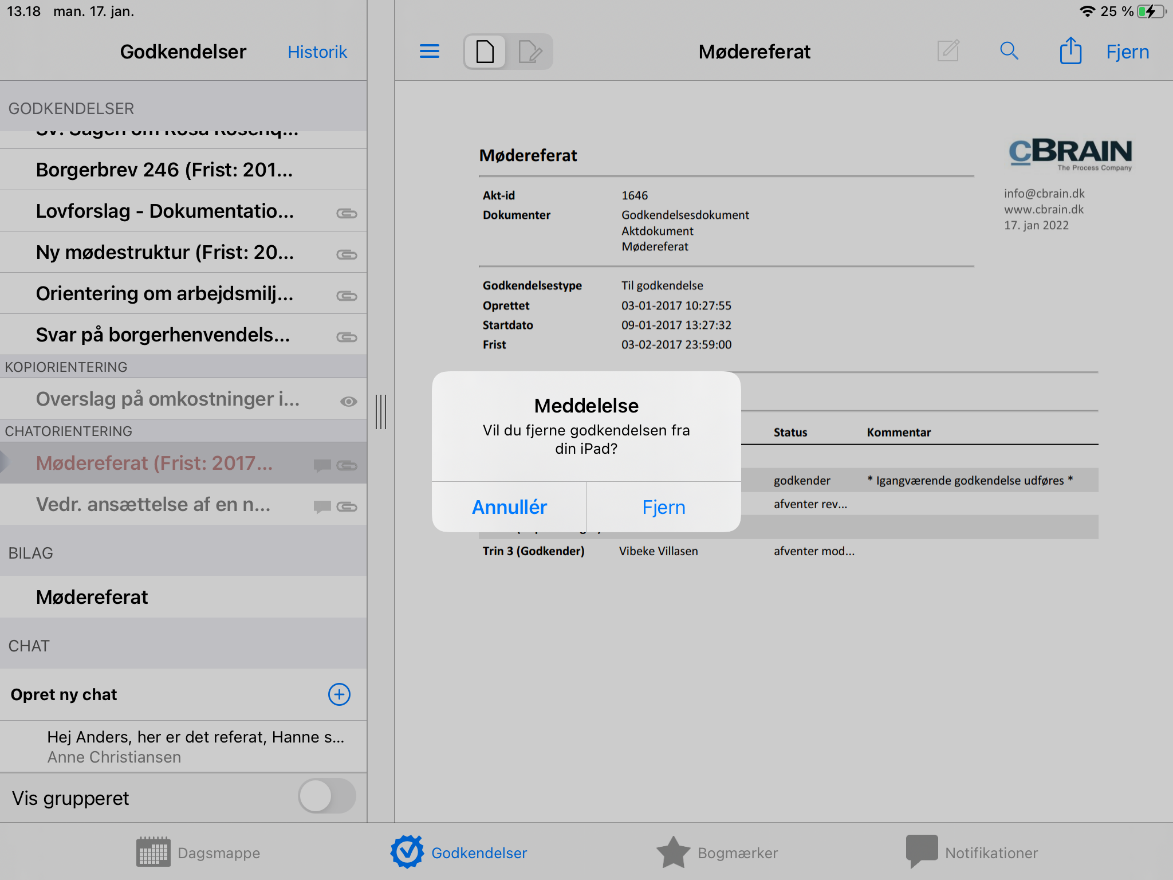Switch to the annotated document view icon
Image resolution: width=1173 pixels, height=880 pixels.
coord(530,52)
